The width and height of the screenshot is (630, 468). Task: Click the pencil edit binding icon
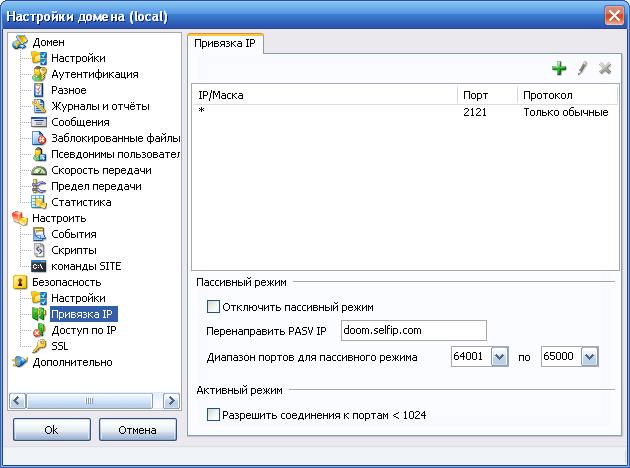(582, 68)
